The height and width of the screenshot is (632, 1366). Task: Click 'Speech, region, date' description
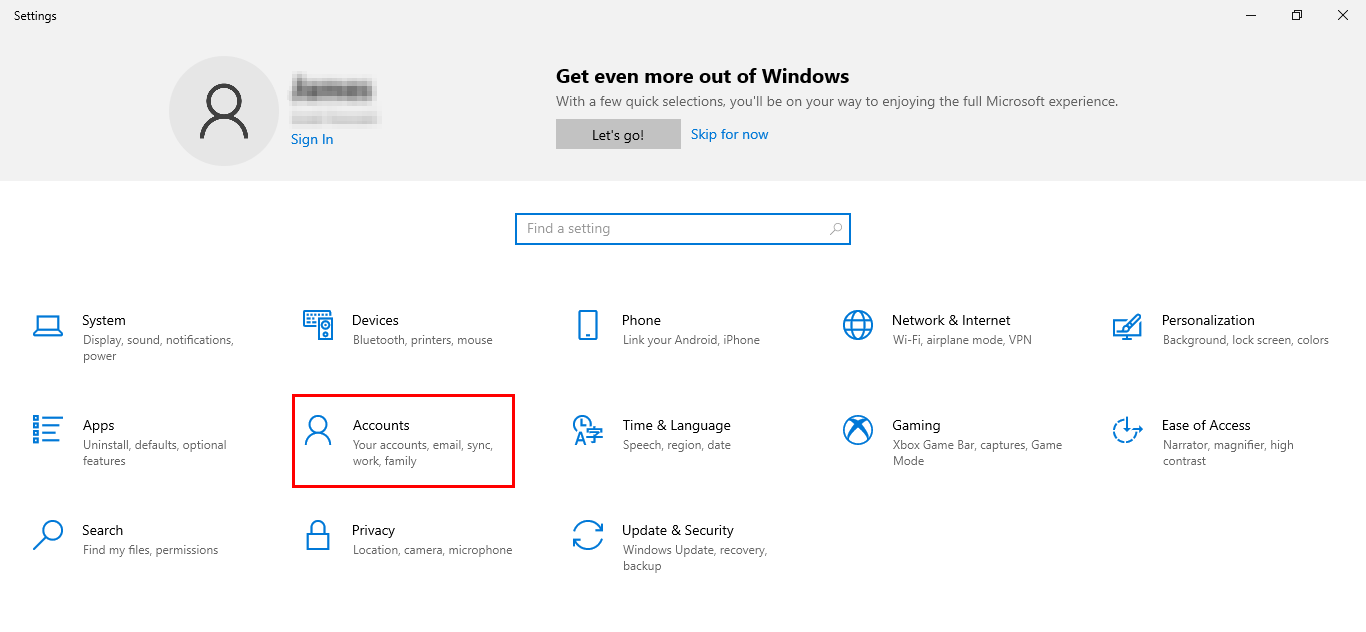(677, 445)
